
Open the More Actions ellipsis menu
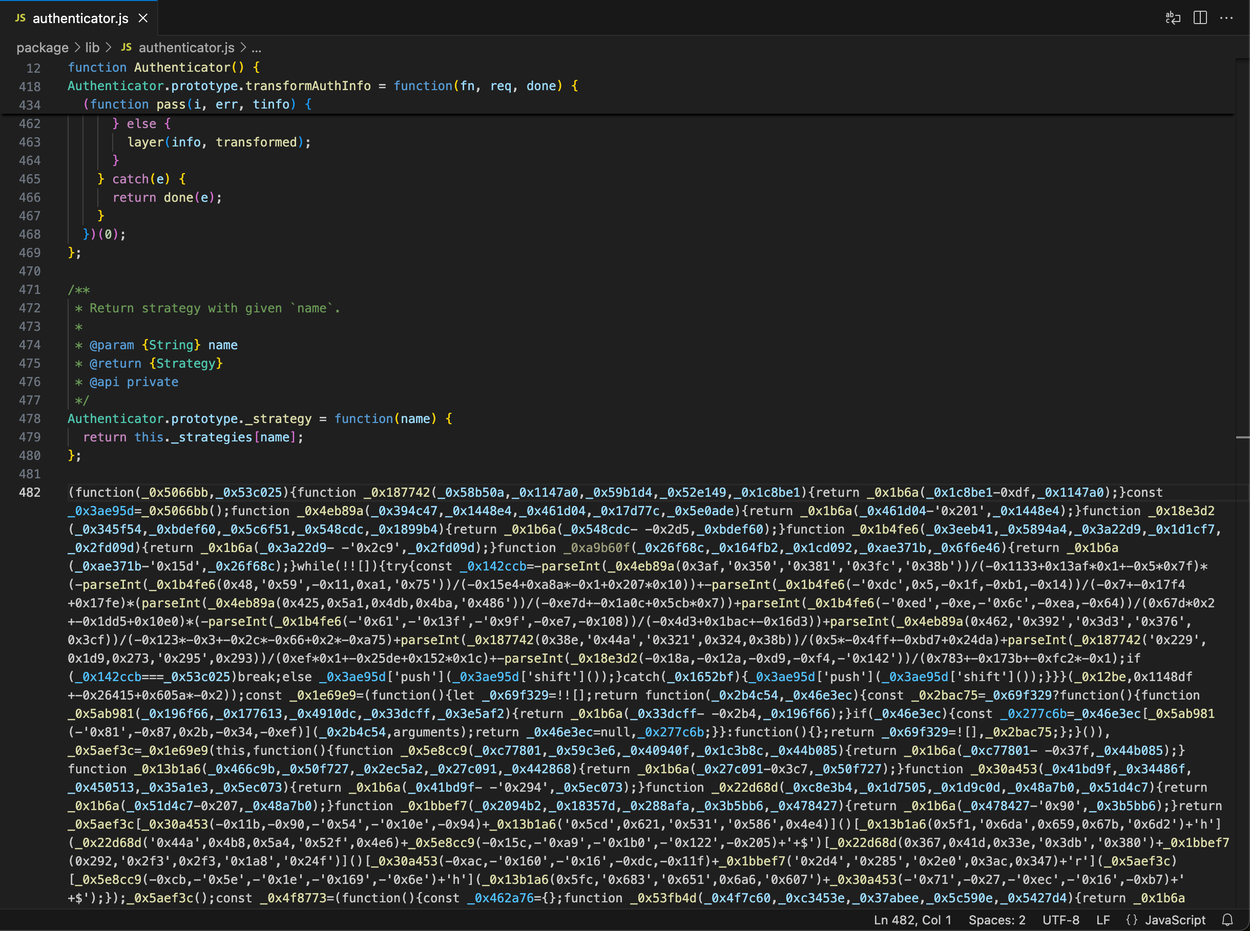[1226, 17]
